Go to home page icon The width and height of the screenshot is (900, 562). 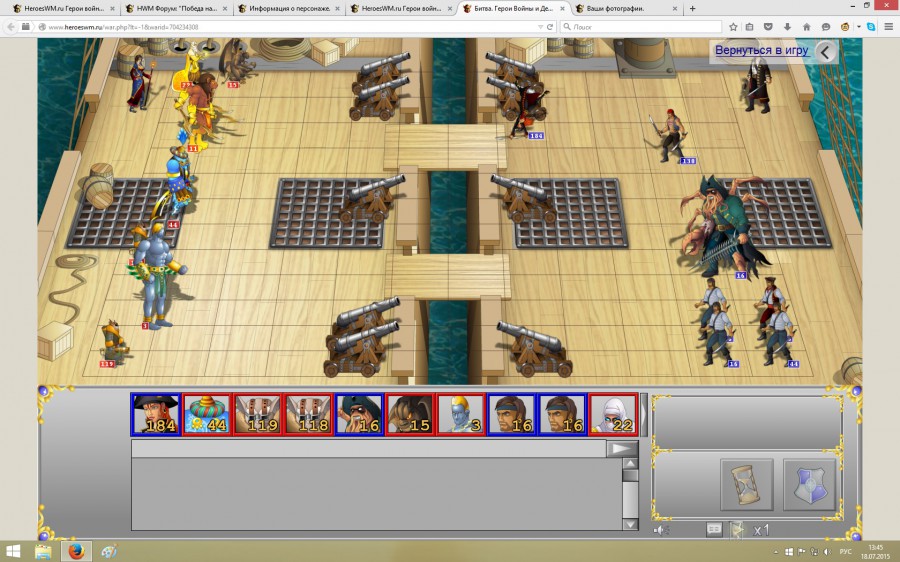pyautogui.click(x=806, y=27)
